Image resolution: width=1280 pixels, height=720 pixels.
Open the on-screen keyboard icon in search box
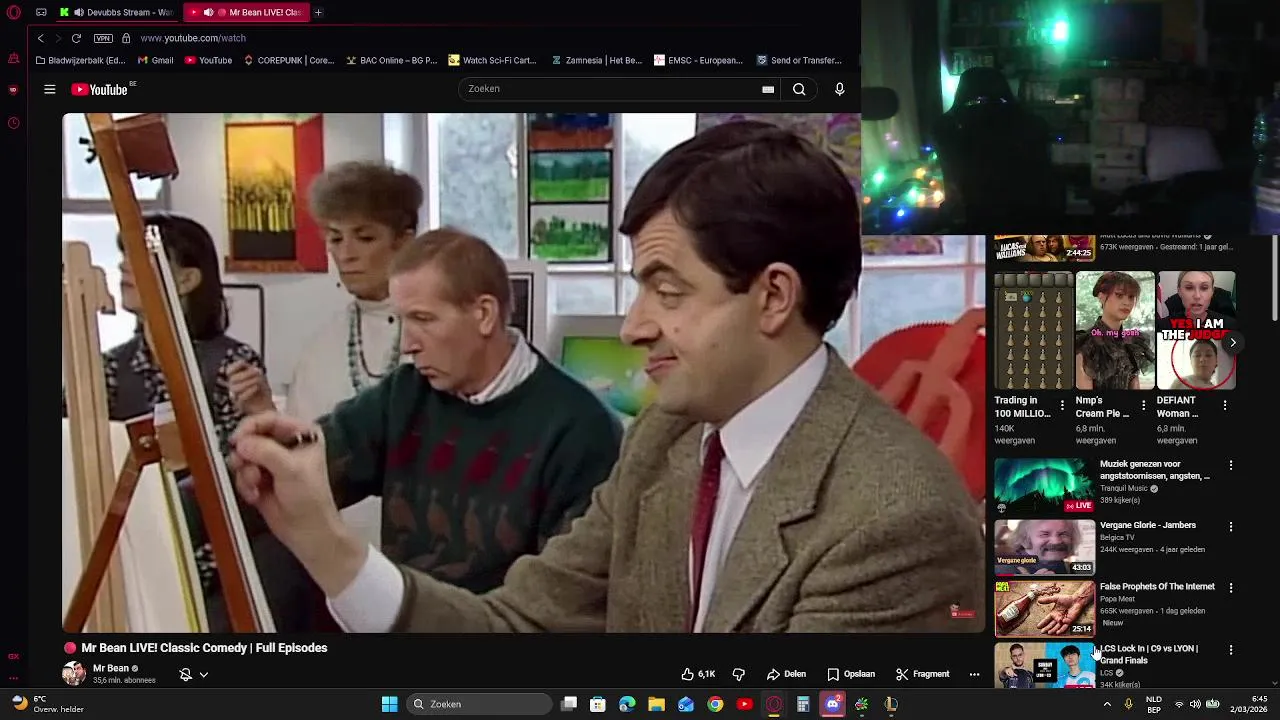tap(768, 89)
